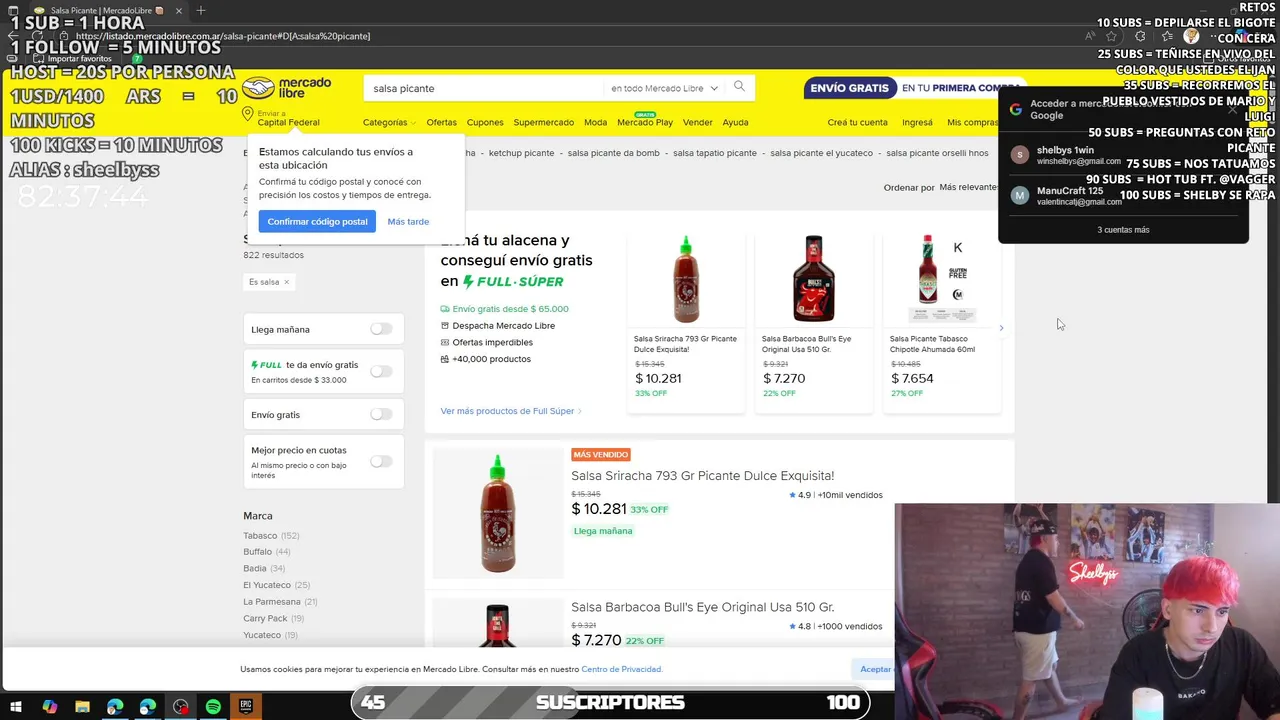
Task: Open 'en todo Mercado Libre' search scope dropdown
Action: click(x=664, y=88)
